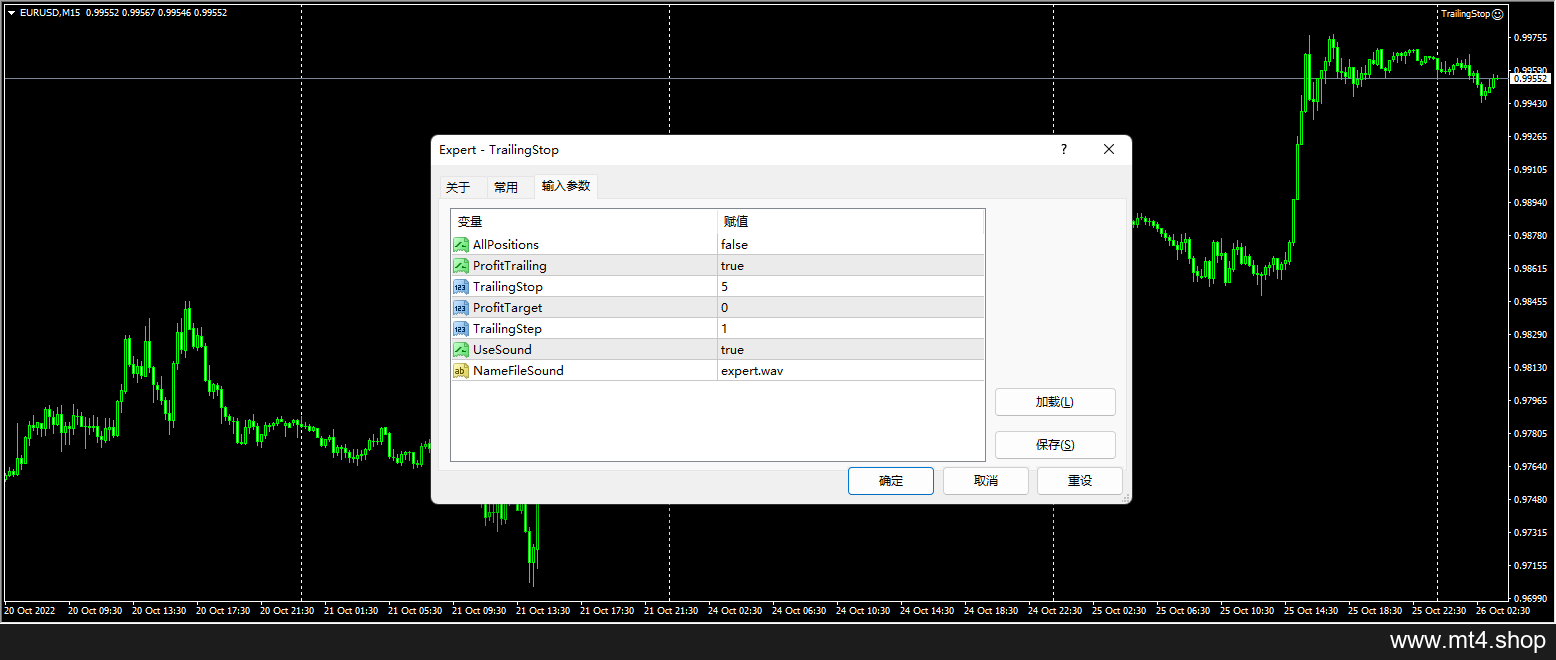Cancel the dialog with 取消
The image size is (1556, 660).
pyautogui.click(x=986, y=481)
